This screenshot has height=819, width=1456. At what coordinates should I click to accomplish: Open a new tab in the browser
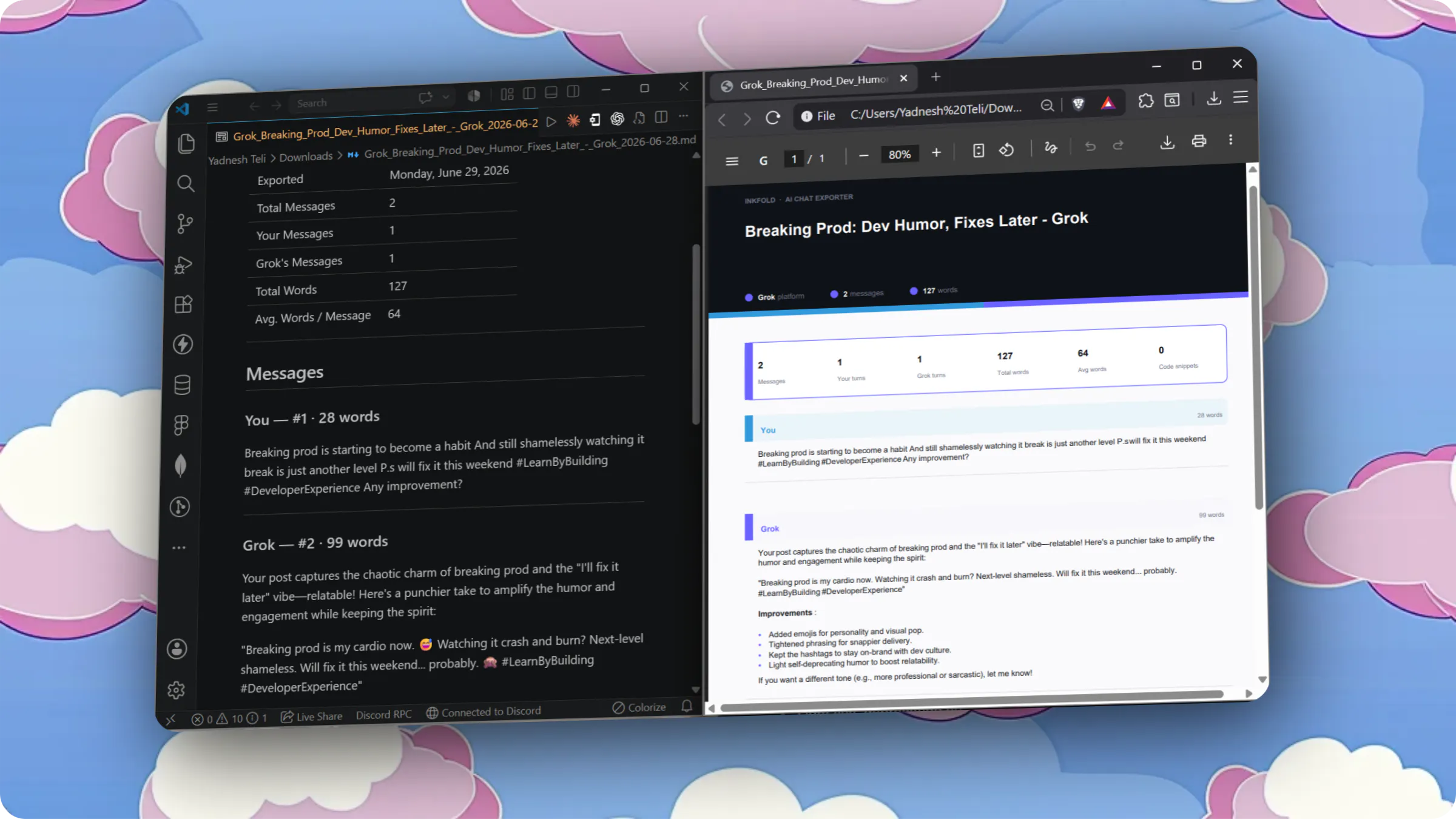tap(935, 76)
